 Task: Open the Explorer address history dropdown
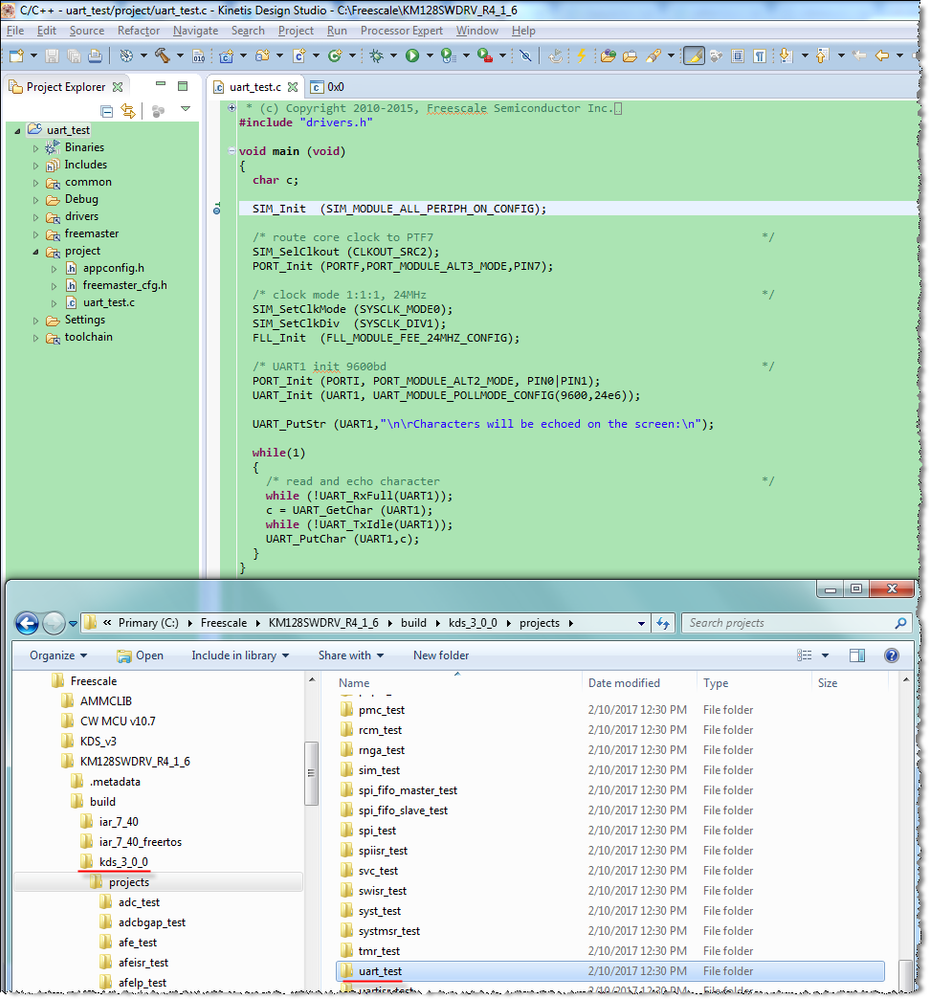click(x=641, y=623)
